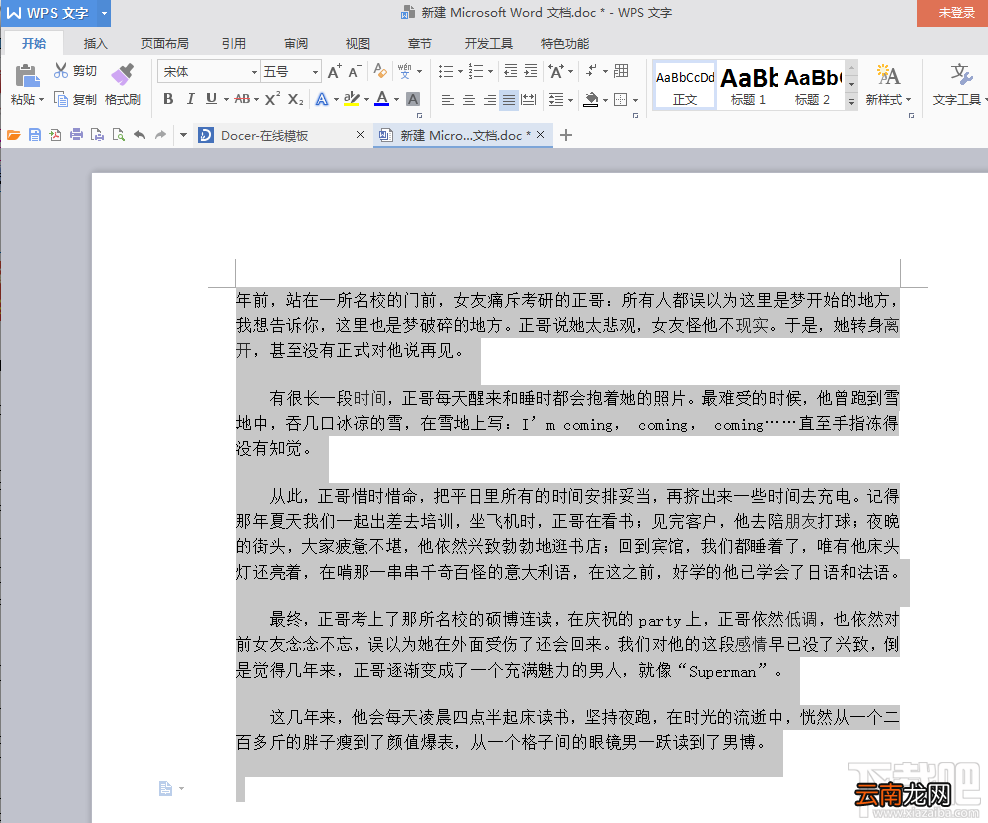Decrease font size with A- icon

coord(355,71)
